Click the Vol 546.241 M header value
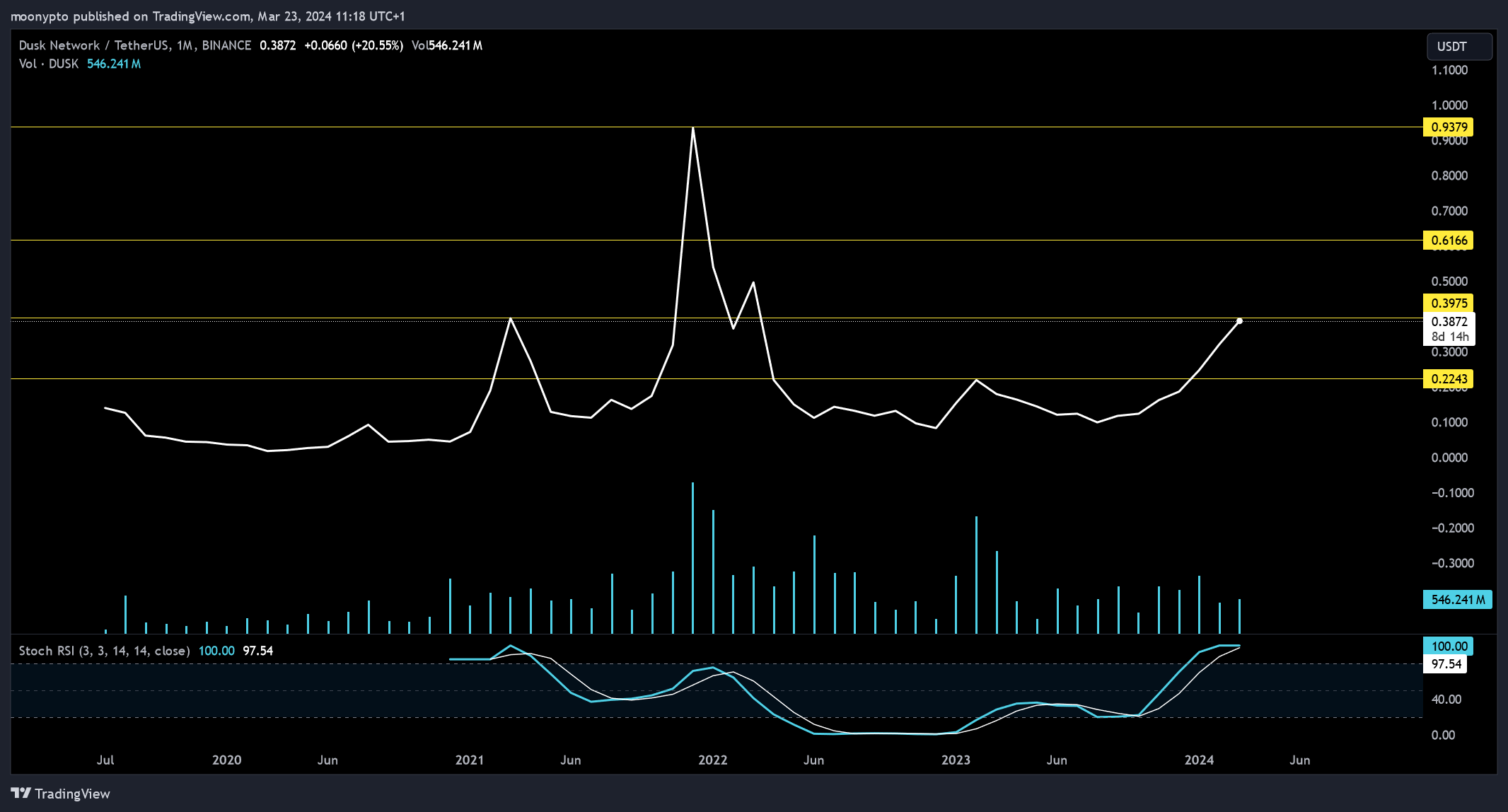The image size is (1508, 812). pos(447,45)
